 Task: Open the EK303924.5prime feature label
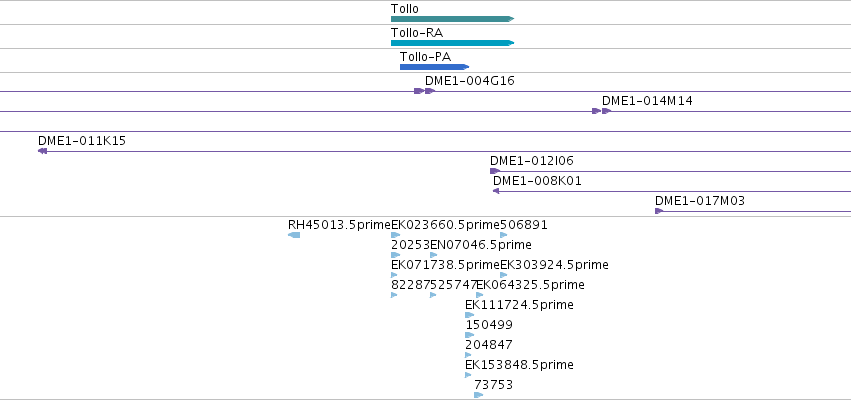(x=554, y=265)
